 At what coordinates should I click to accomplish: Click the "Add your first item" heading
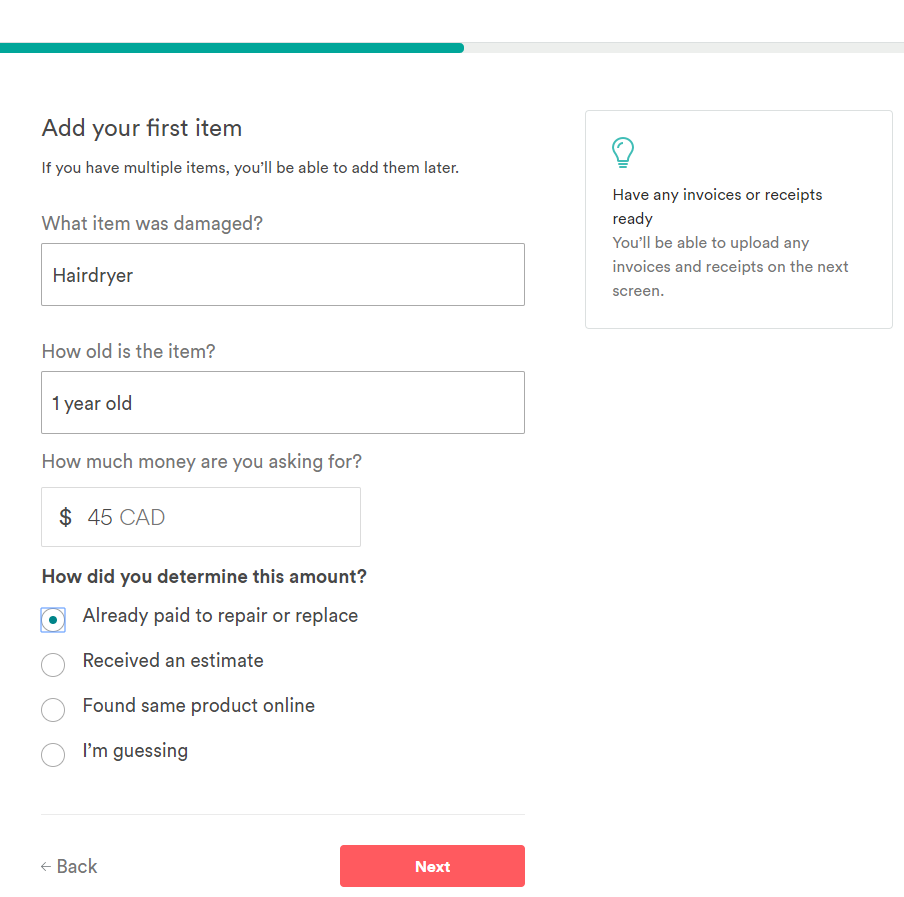click(x=142, y=128)
